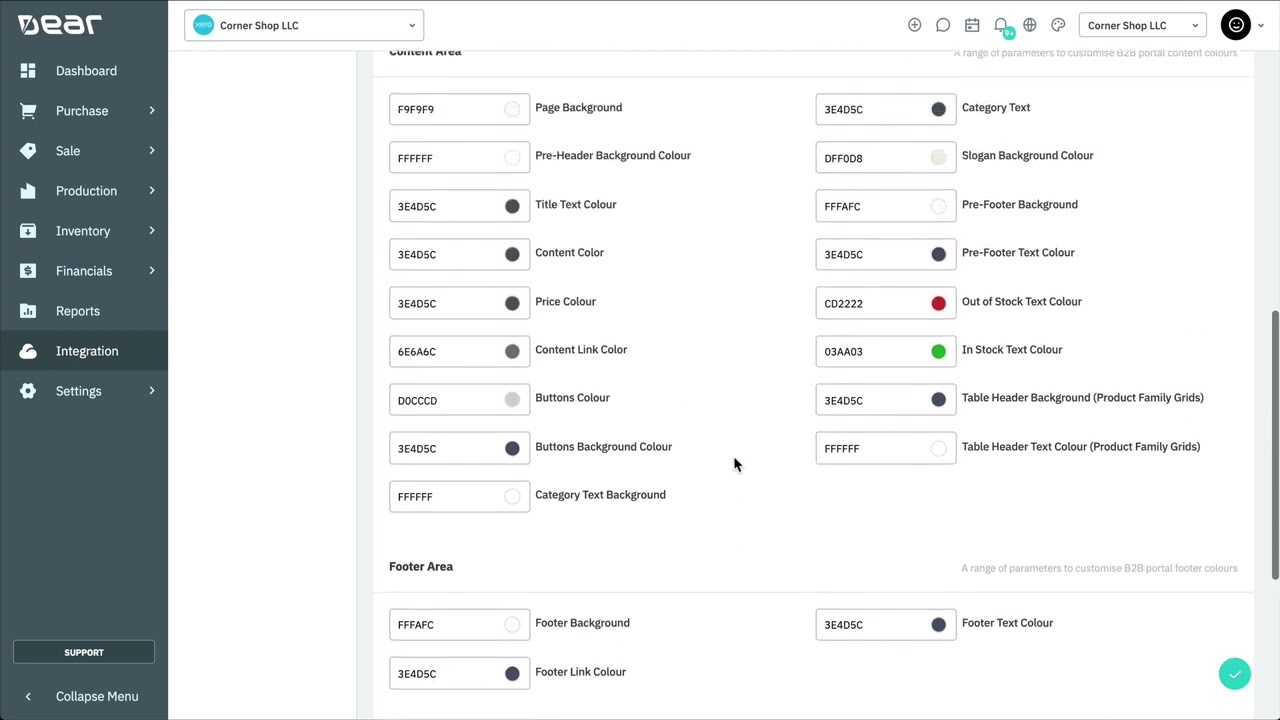The height and width of the screenshot is (720, 1280).
Task: Click the Reports chart icon
Action: click(28, 311)
